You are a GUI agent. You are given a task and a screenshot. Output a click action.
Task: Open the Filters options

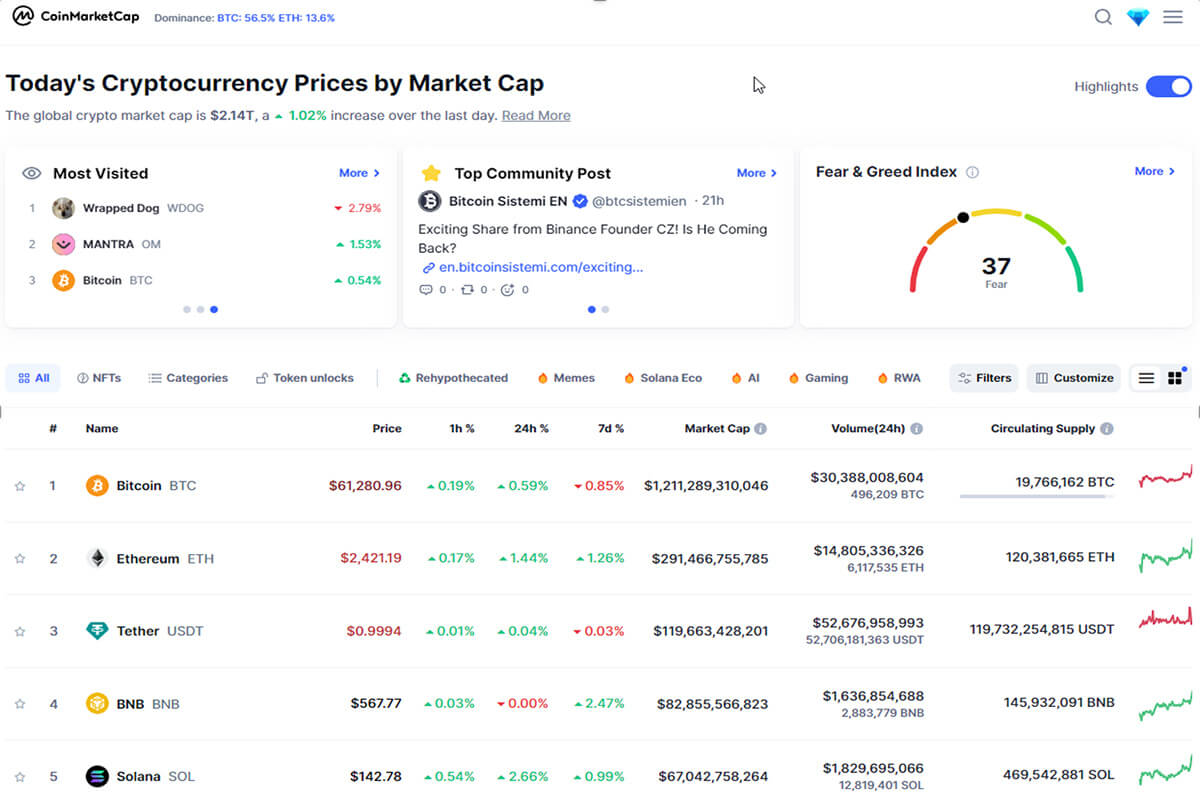984,378
